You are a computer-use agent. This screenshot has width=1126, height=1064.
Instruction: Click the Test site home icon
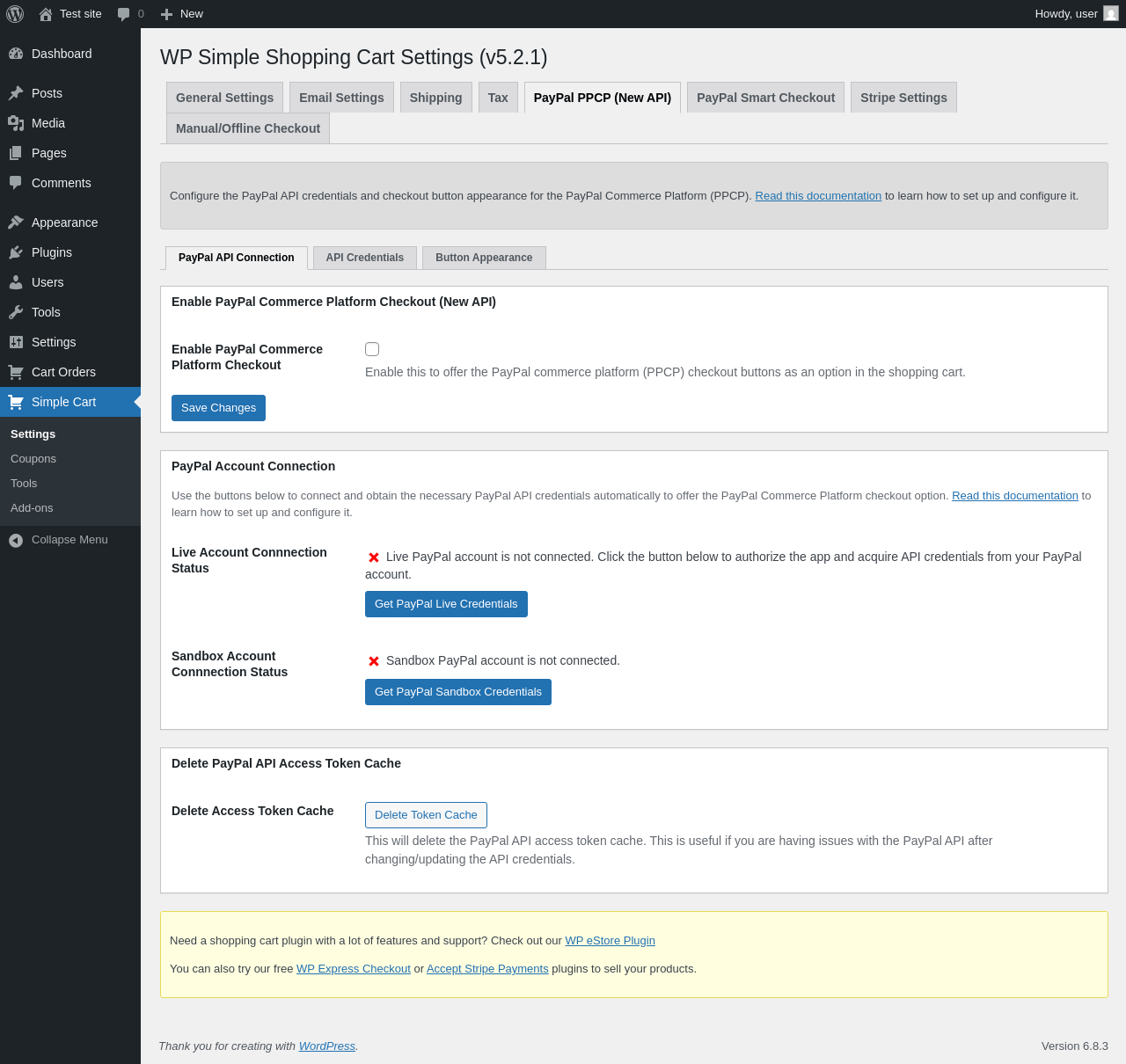tap(46, 14)
